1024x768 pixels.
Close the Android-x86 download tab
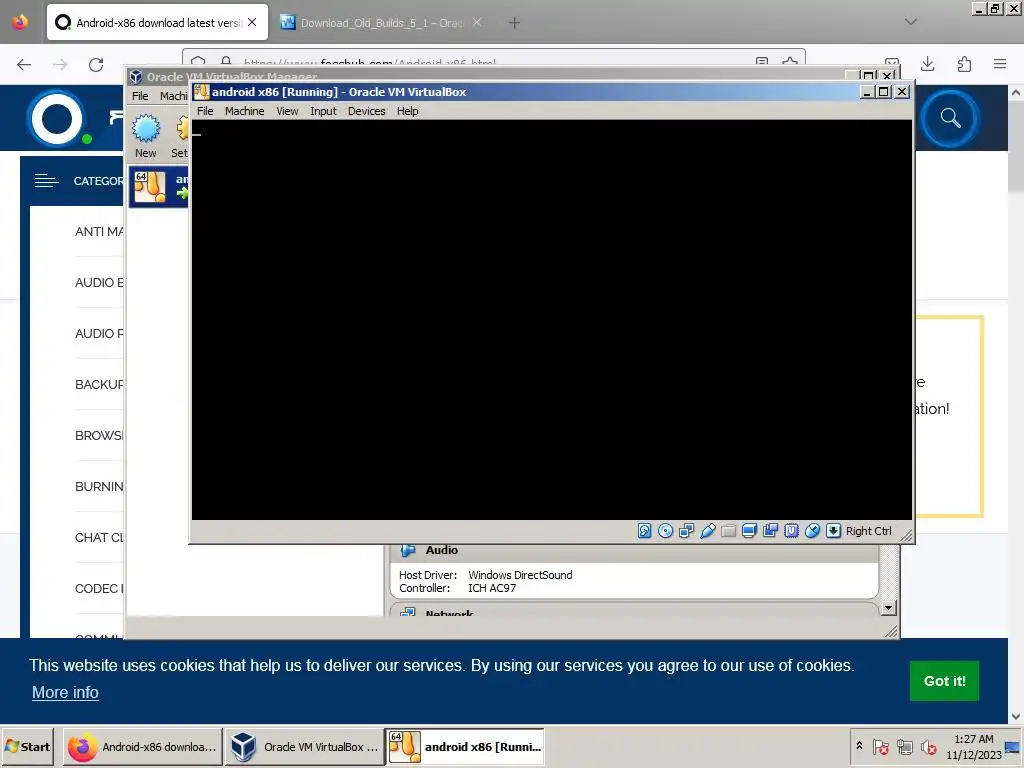[x=252, y=22]
